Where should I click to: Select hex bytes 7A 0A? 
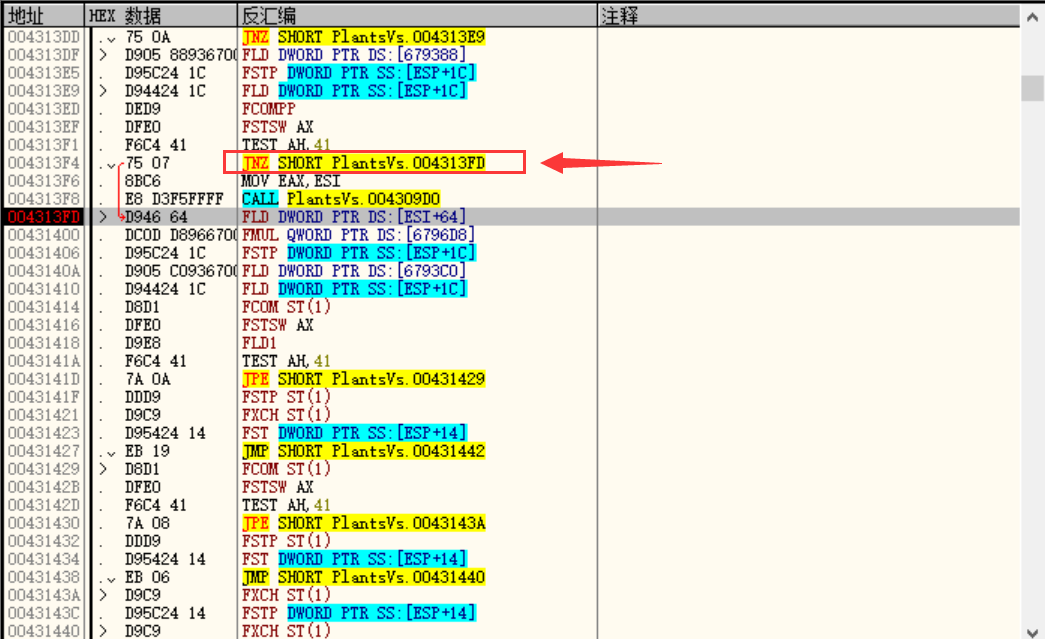(x=147, y=378)
